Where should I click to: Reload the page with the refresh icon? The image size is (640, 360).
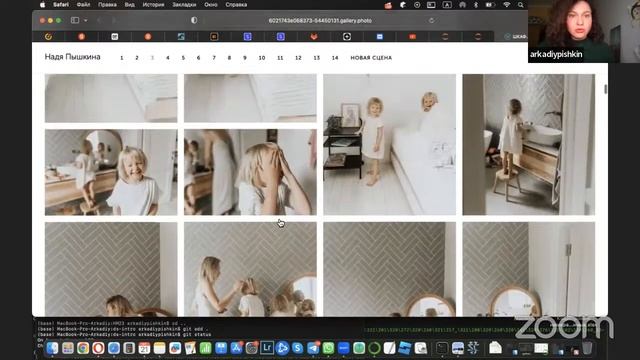point(431,20)
